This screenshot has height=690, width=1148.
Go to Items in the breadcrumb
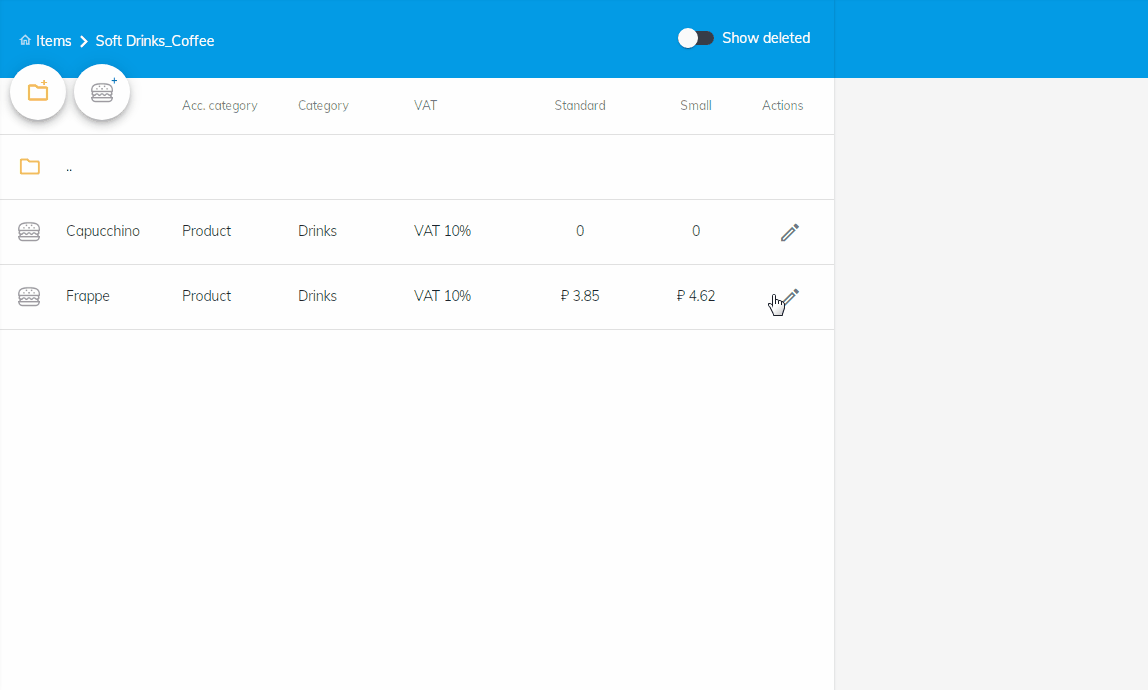54,41
